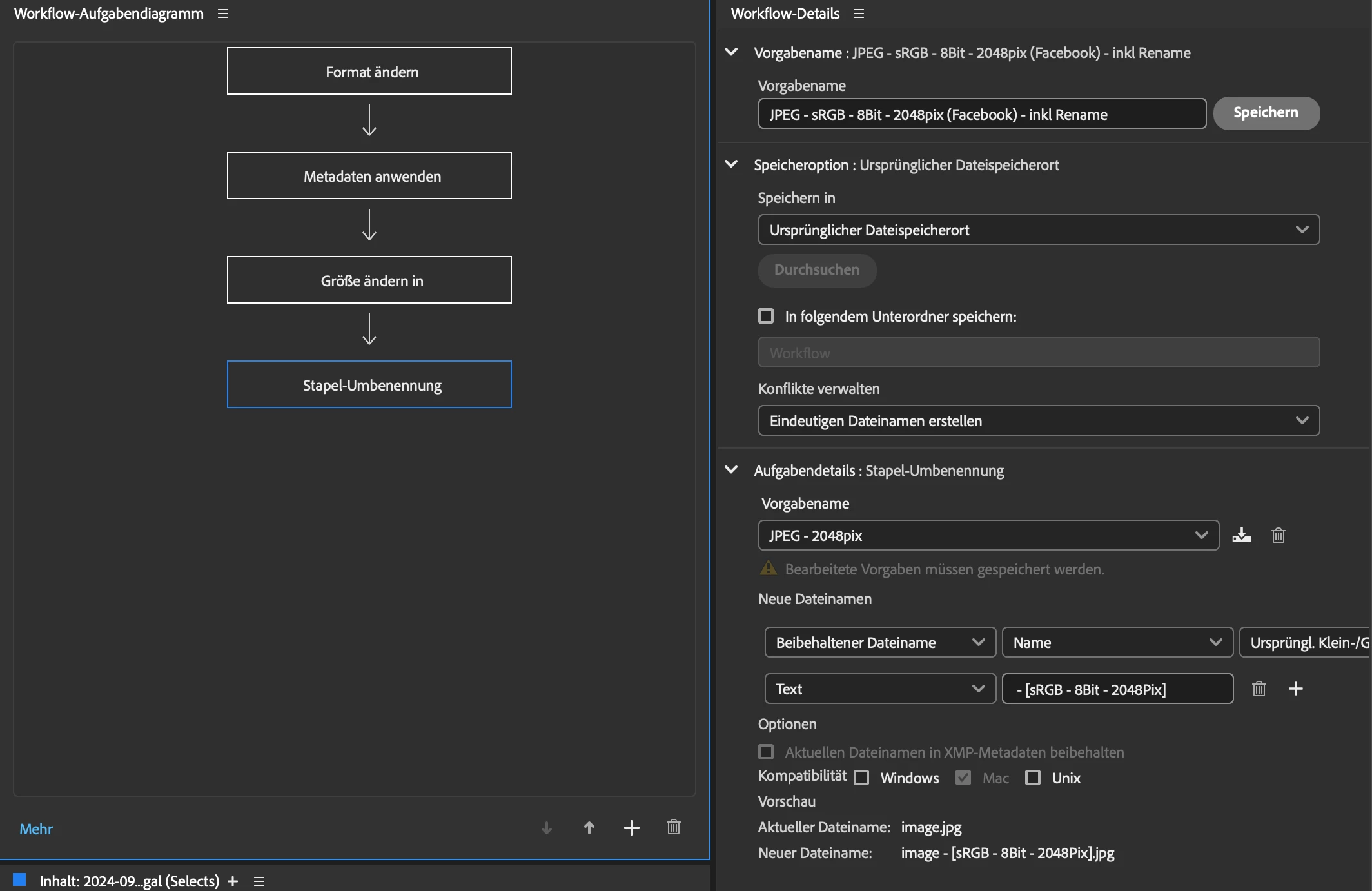Open the Workflow-Details panel menu
The image size is (1372, 891).
[858, 14]
